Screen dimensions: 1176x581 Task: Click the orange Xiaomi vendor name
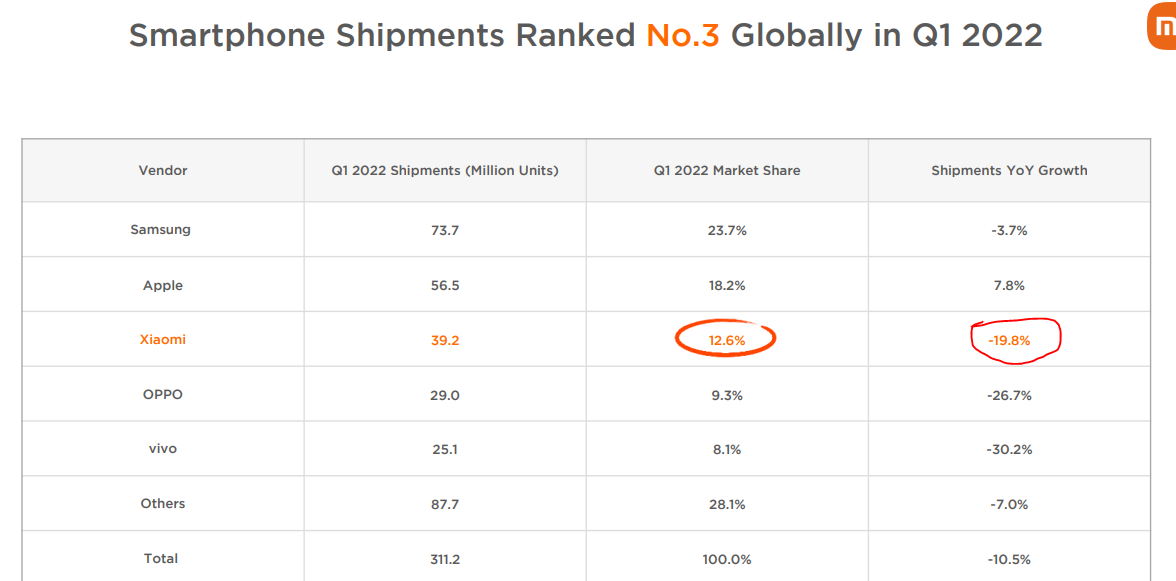click(x=163, y=340)
